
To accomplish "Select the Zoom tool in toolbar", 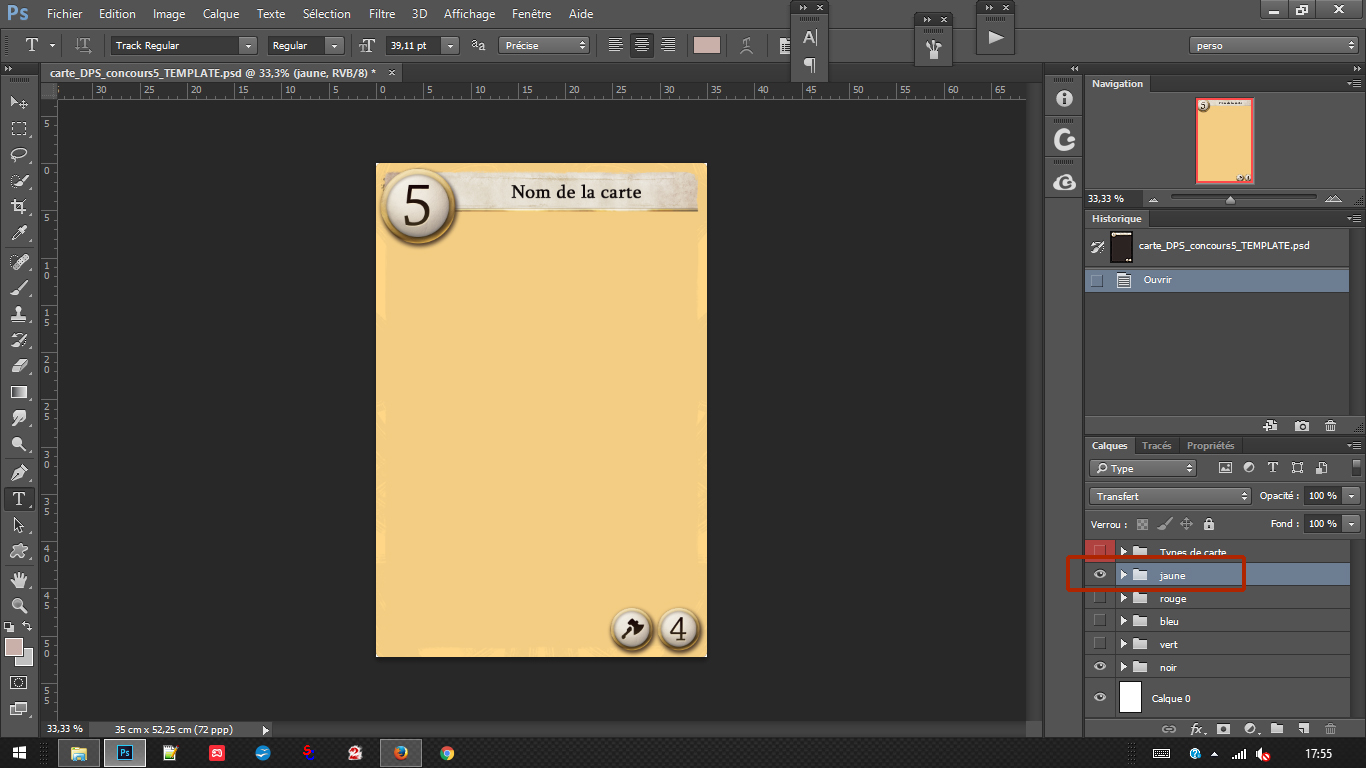I will [19, 606].
